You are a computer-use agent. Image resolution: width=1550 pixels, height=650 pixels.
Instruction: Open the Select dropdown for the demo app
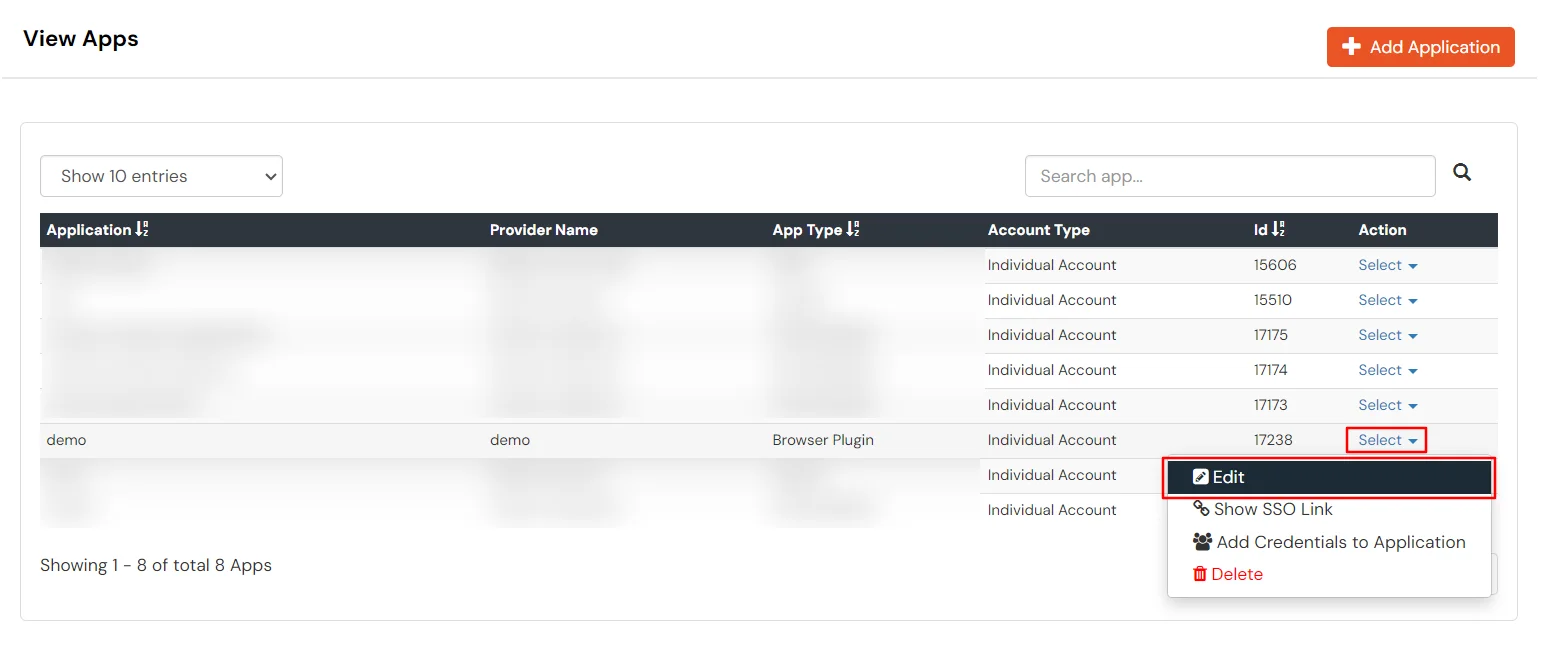[1385, 440]
